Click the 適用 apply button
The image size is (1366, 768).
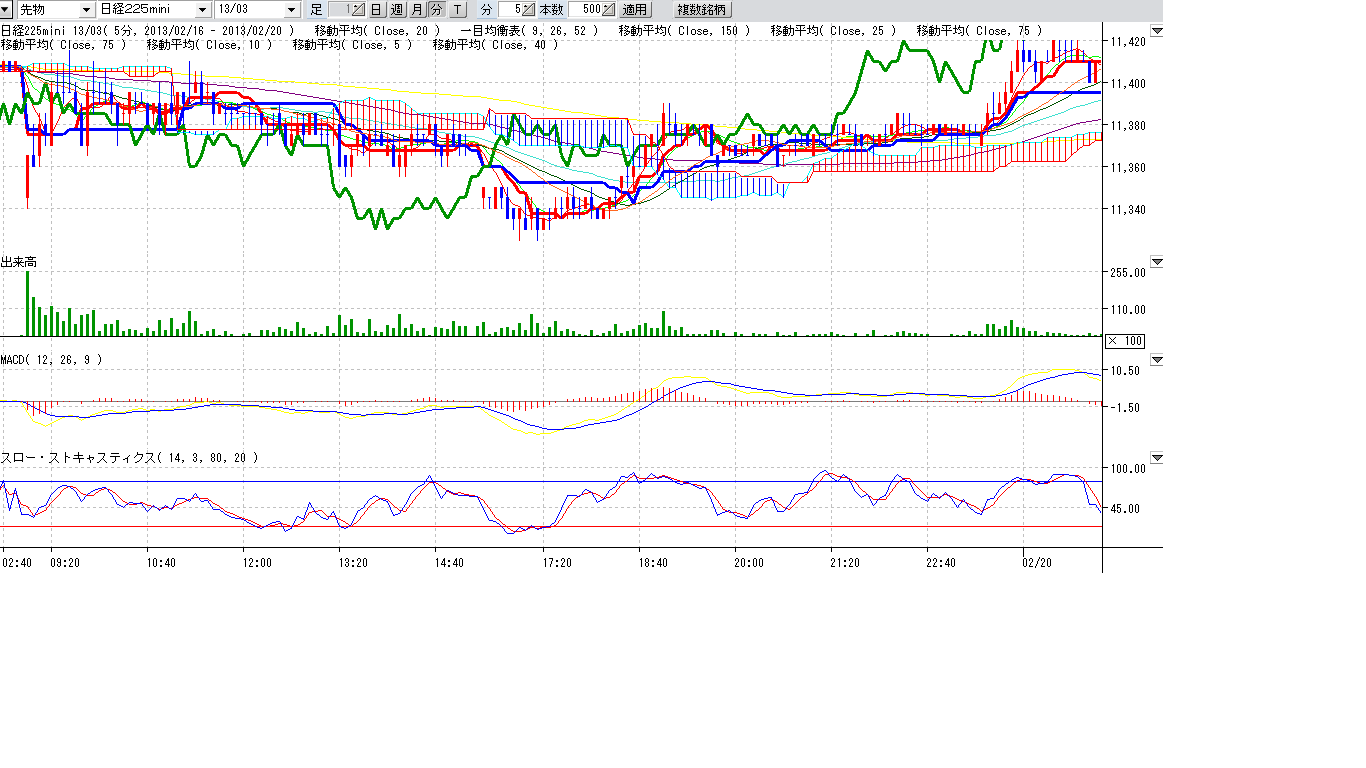coord(634,10)
